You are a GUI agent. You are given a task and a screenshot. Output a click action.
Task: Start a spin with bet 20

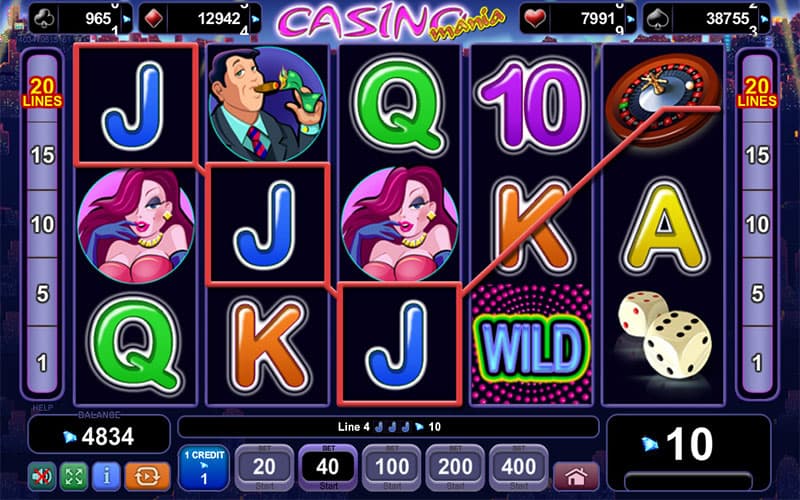click(x=264, y=468)
